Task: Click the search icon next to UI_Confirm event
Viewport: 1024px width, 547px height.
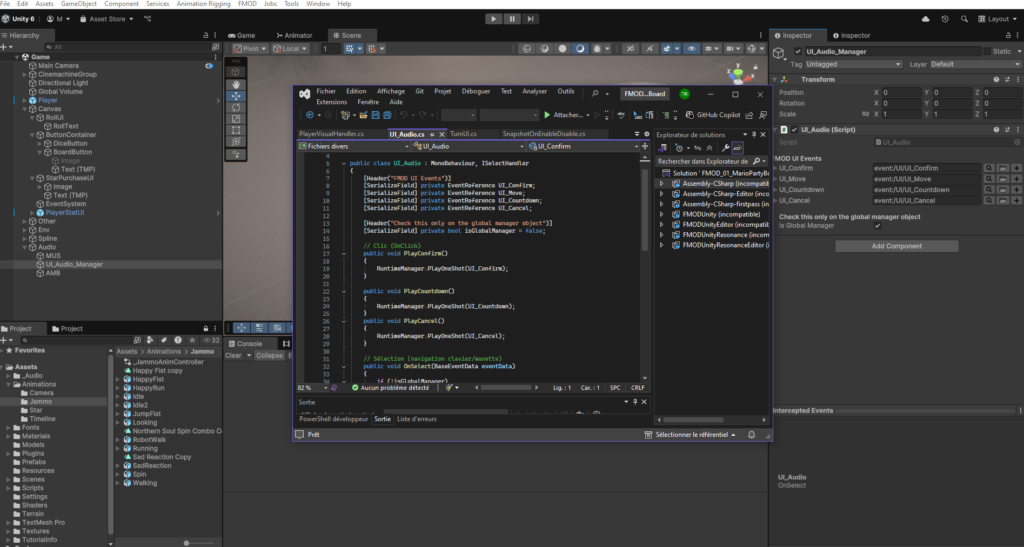Action: [x=988, y=168]
